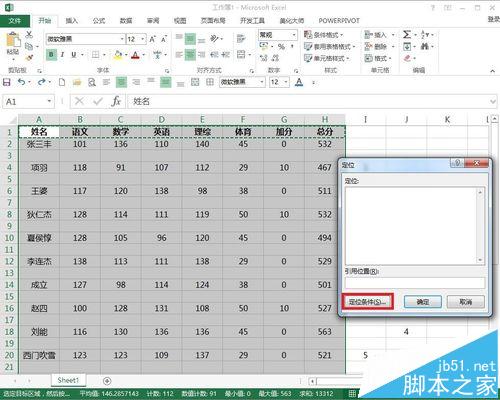Open the ribbon font size dropdown showing 12

[143, 39]
